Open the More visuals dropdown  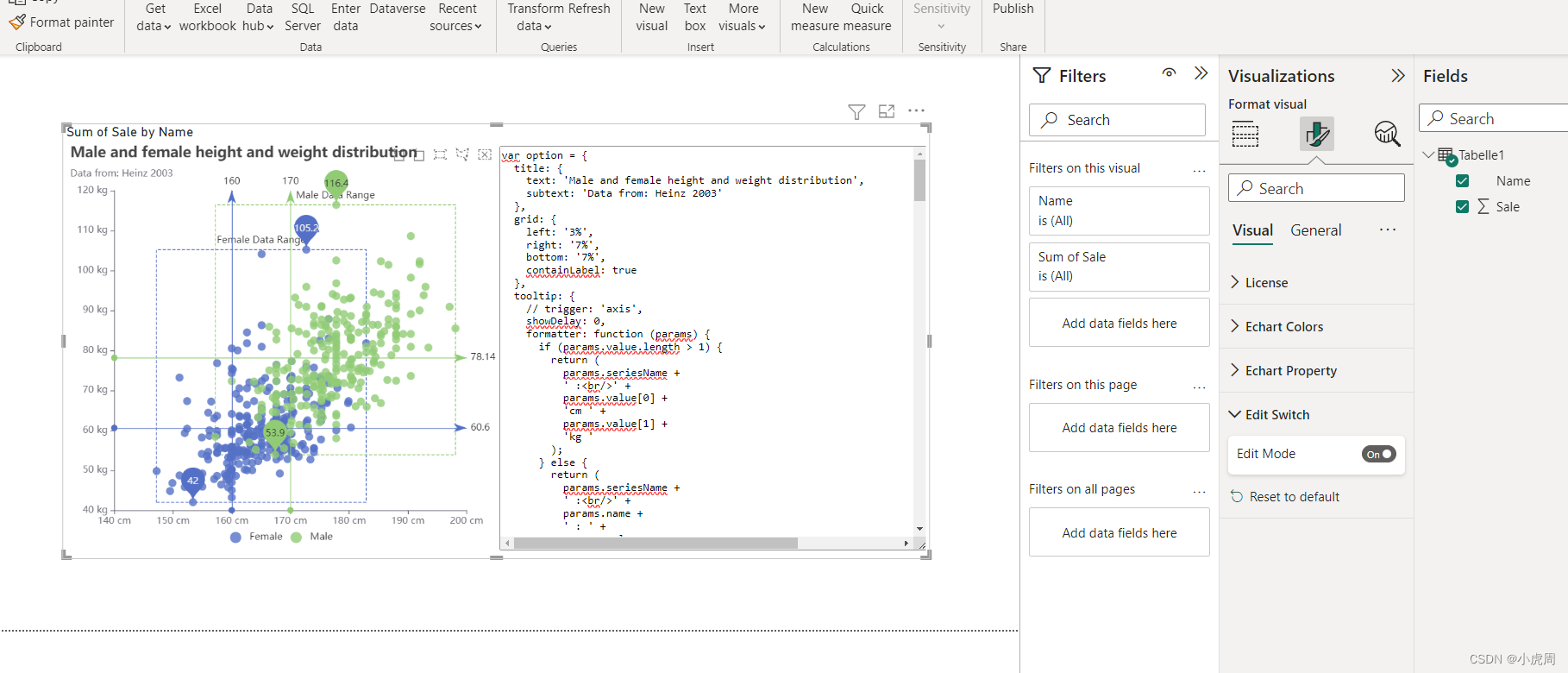coord(743,17)
